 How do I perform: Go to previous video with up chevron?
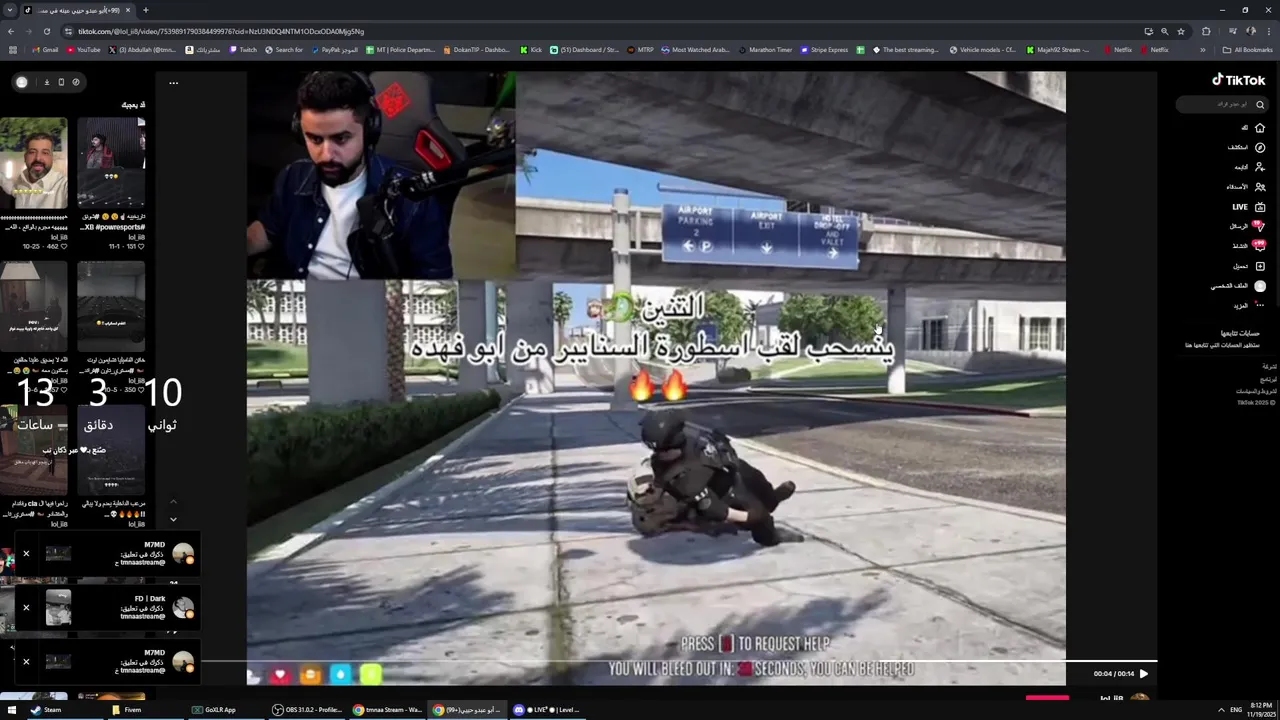pos(173,502)
